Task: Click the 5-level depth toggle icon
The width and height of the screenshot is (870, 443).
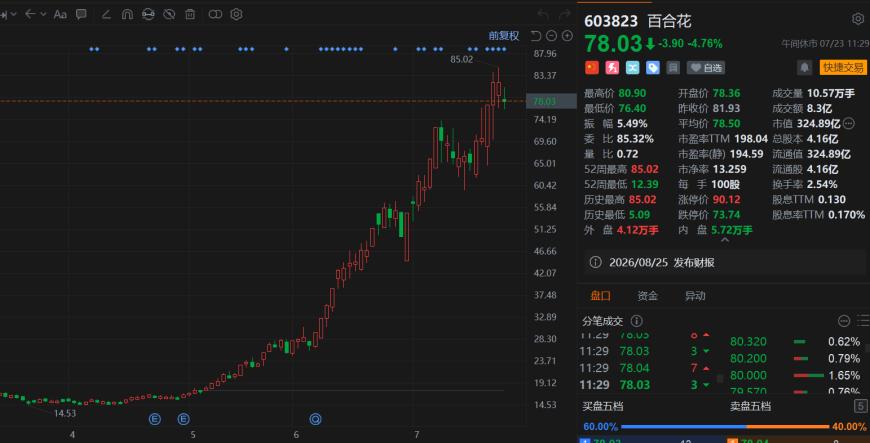Action: click(861, 406)
